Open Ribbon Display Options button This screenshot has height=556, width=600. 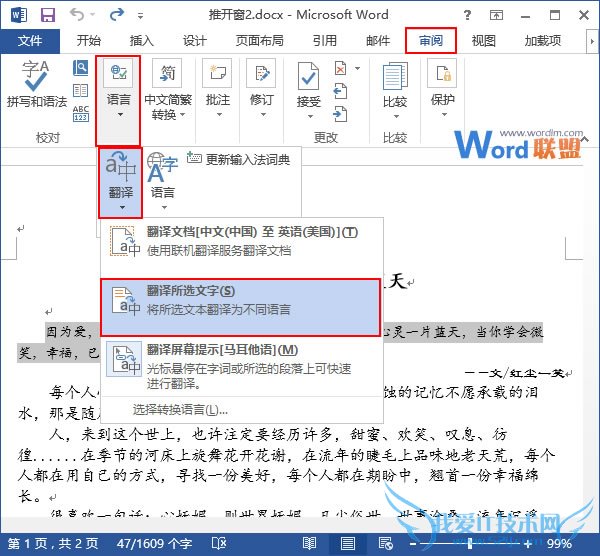pos(496,15)
